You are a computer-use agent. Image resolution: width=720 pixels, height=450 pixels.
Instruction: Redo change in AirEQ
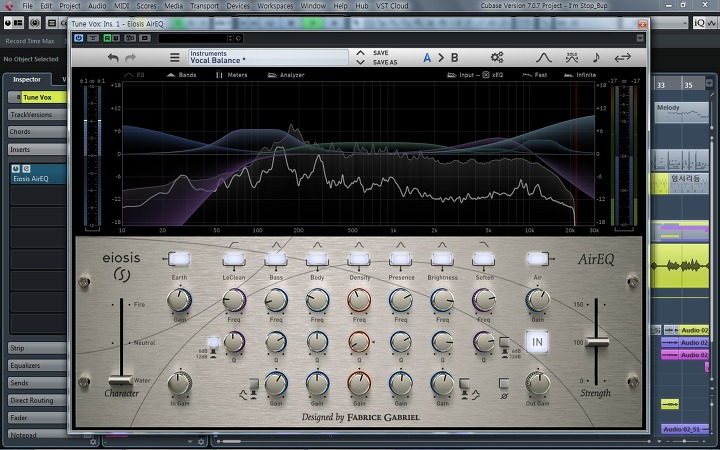coord(130,58)
